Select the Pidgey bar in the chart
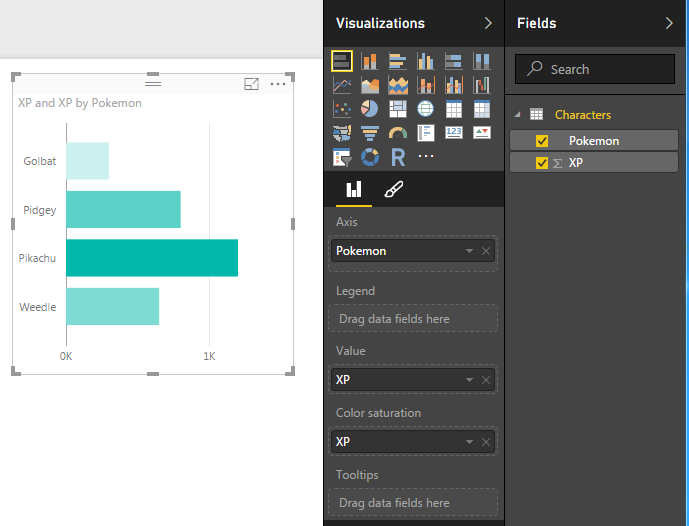 click(123, 210)
